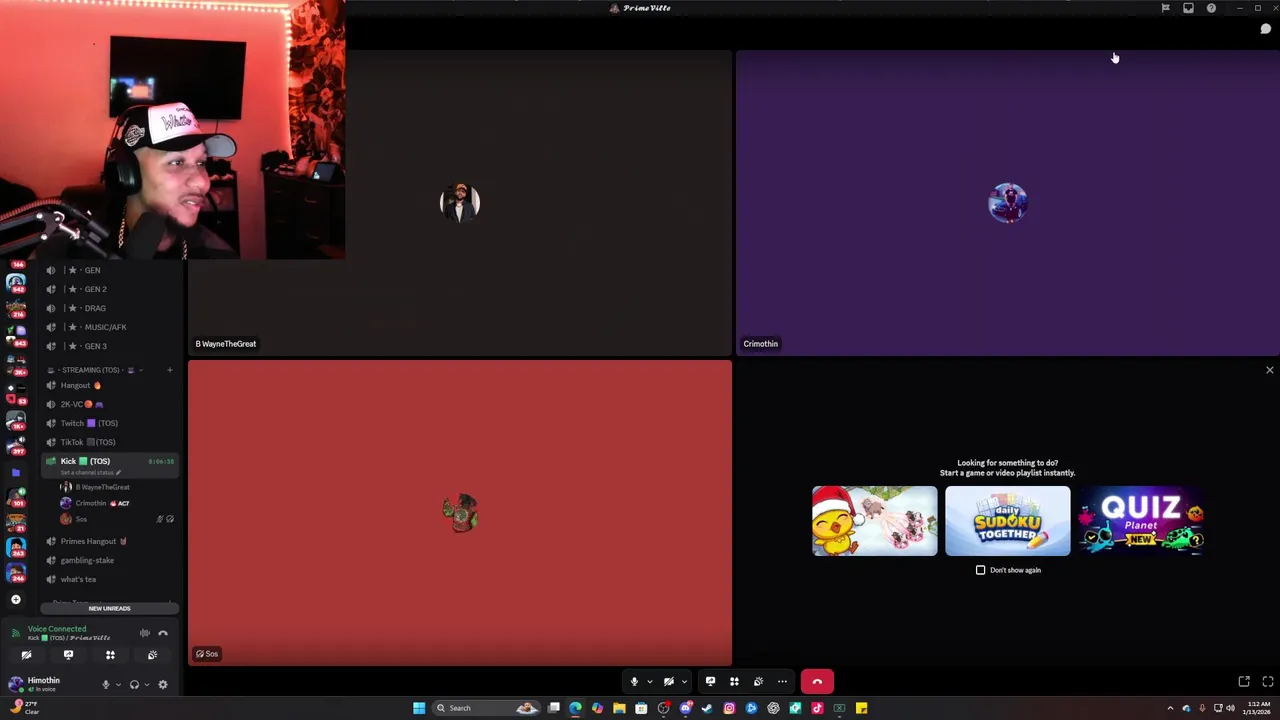Disconnect using the Voice Connected panel phone icon
The width and height of the screenshot is (1280, 720).
tap(163, 633)
